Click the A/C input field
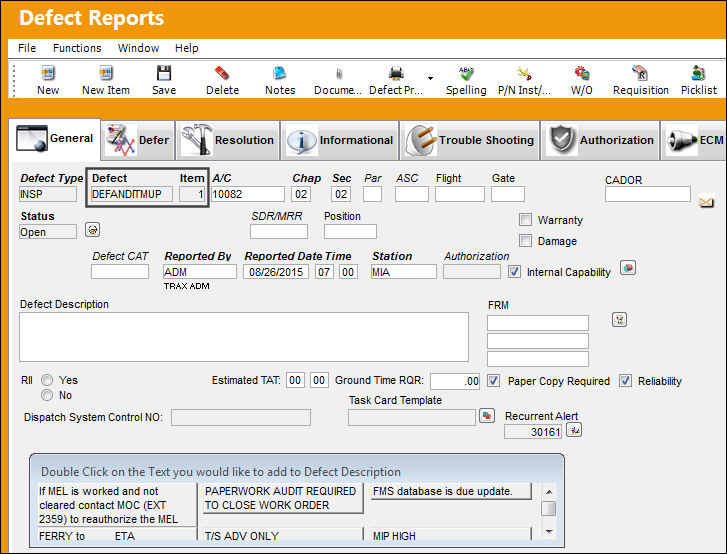The height and width of the screenshot is (554, 727). pyautogui.click(x=248, y=194)
